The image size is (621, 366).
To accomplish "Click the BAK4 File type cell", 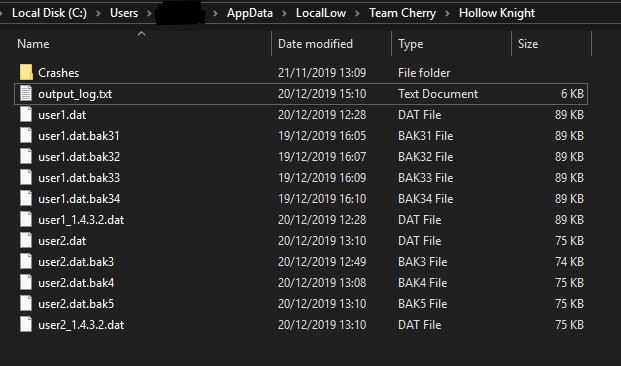I will [423, 283].
